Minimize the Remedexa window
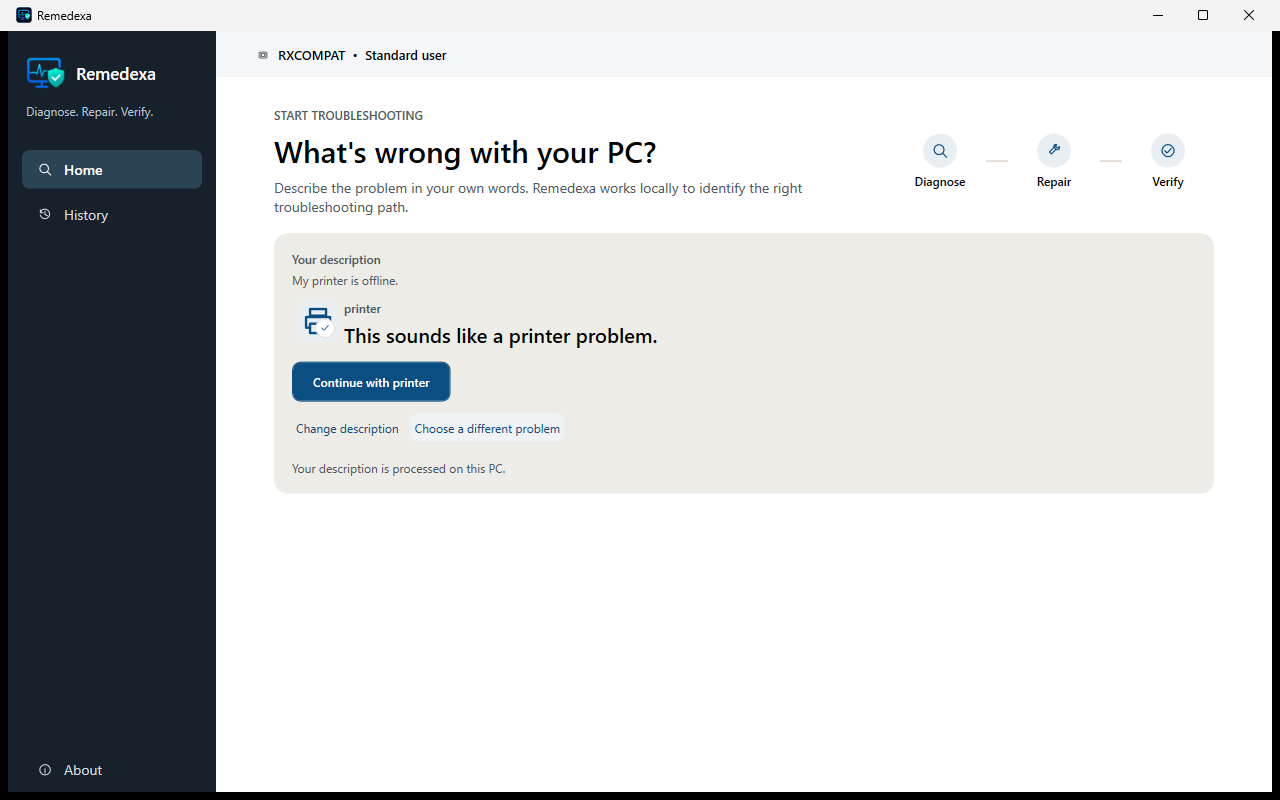This screenshot has height=800, width=1280. [1157, 15]
